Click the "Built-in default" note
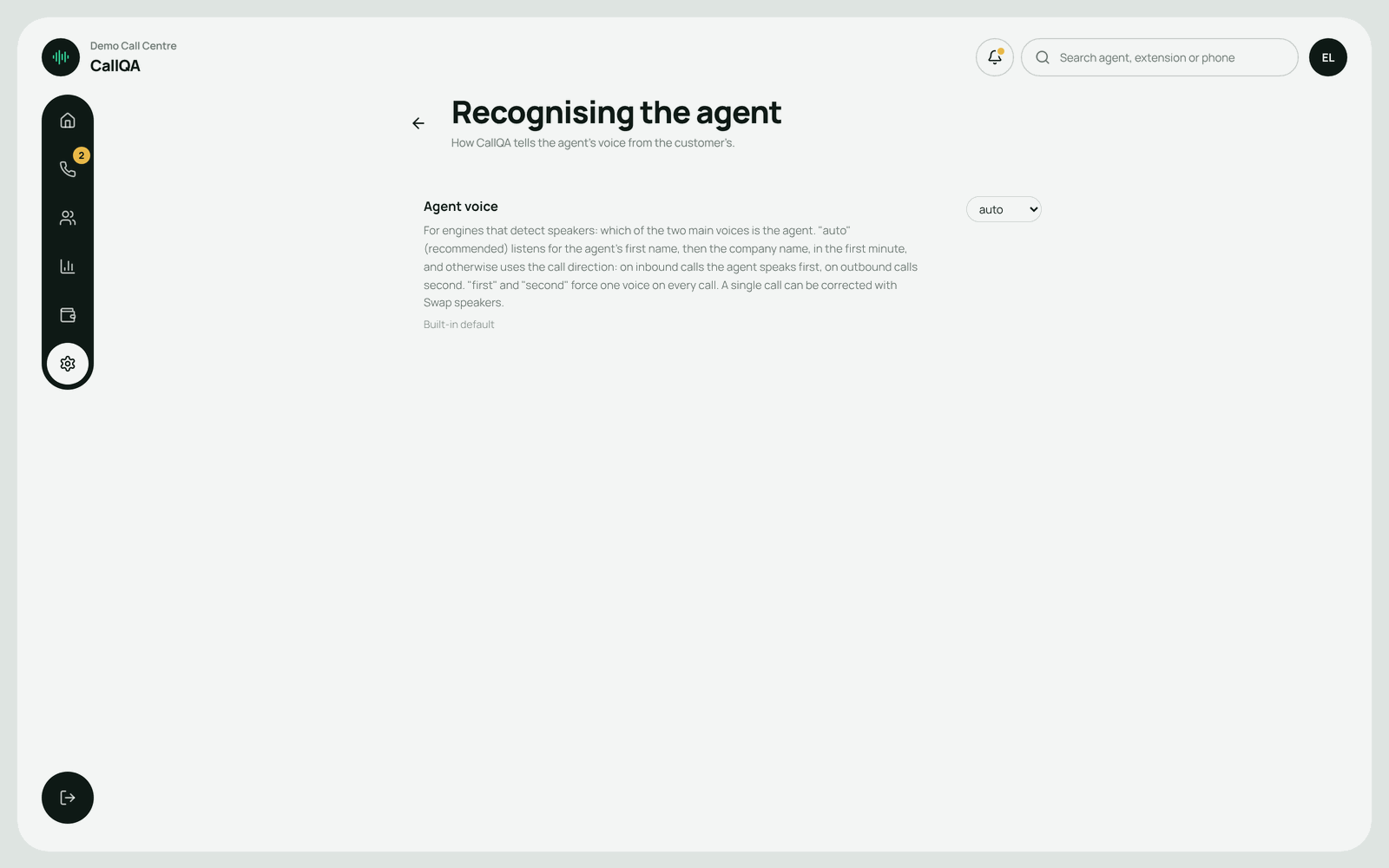The image size is (1389, 868). point(459,325)
